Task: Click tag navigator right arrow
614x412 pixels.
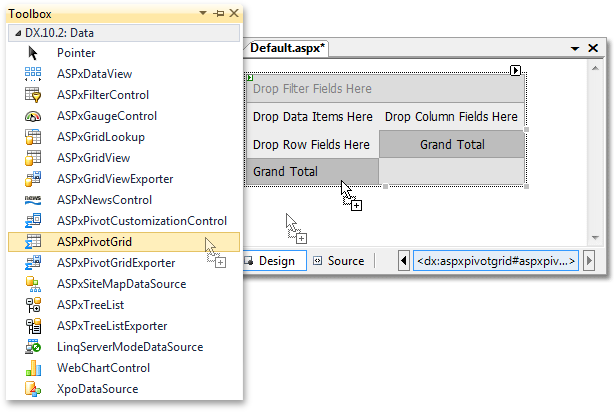Action: [589, 261]
